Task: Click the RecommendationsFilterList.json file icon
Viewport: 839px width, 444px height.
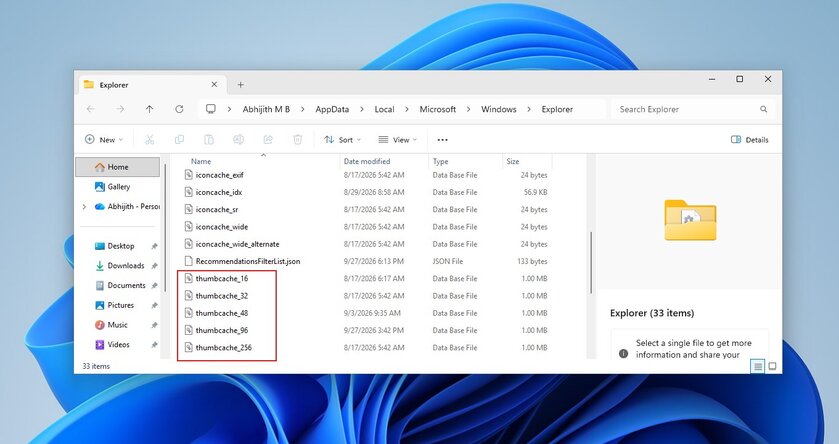Action: click(x=188, y=261)
